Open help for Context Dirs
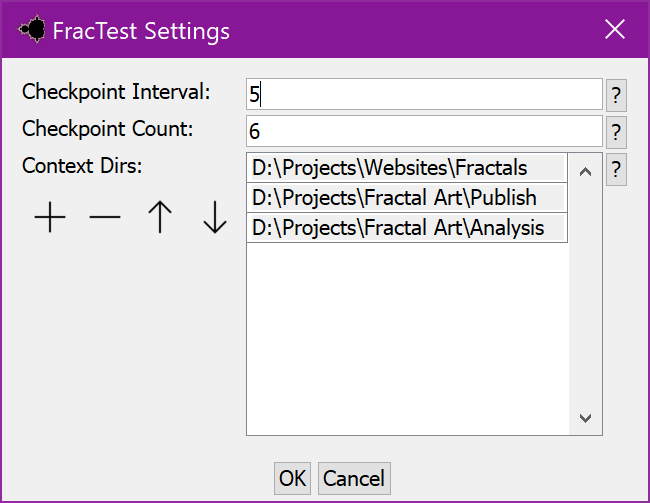Image resolution: width=650 pixels, height=503 pixels. 616,169
